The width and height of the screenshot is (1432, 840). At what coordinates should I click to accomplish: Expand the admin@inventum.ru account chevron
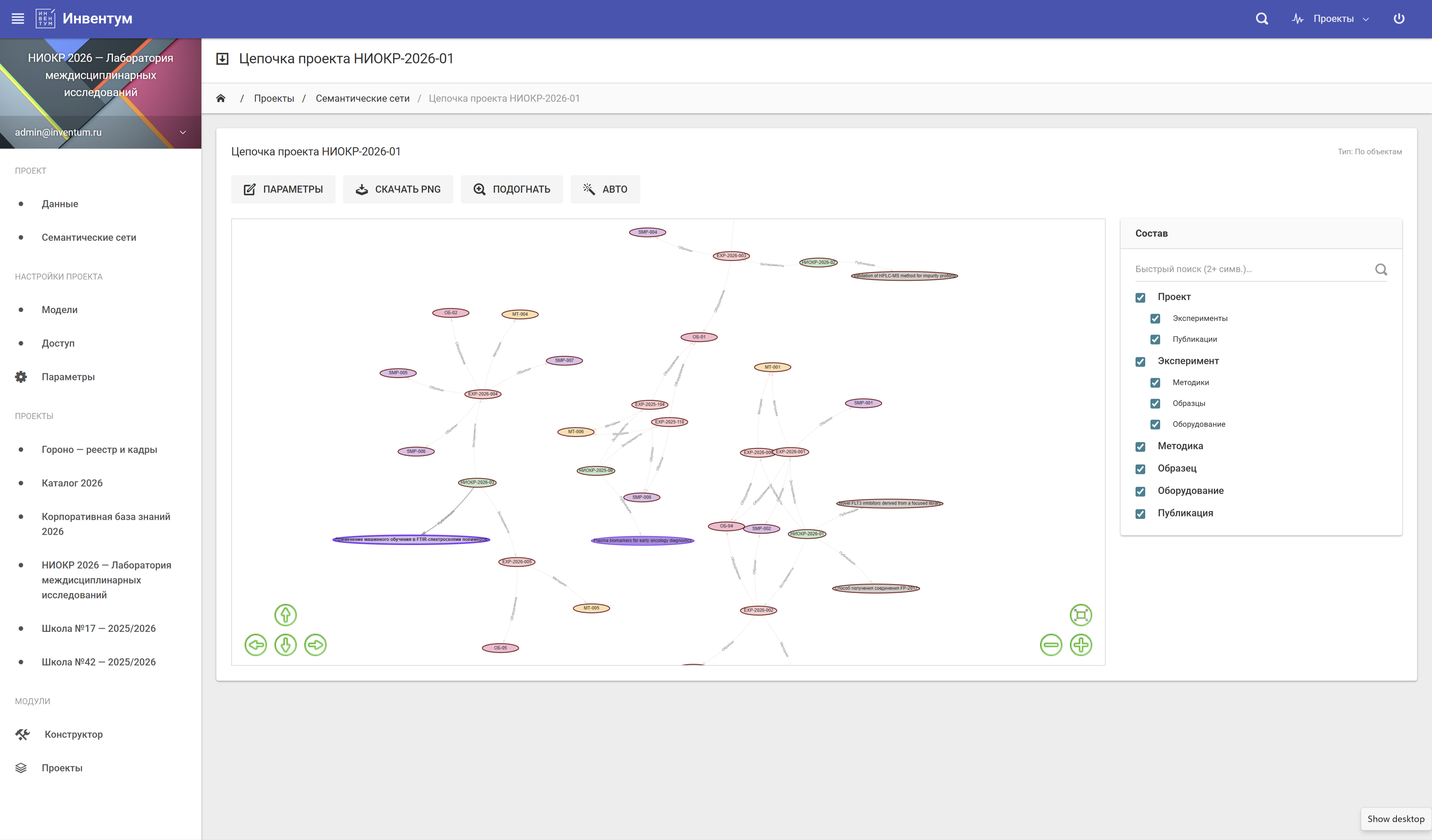[183, 132]
